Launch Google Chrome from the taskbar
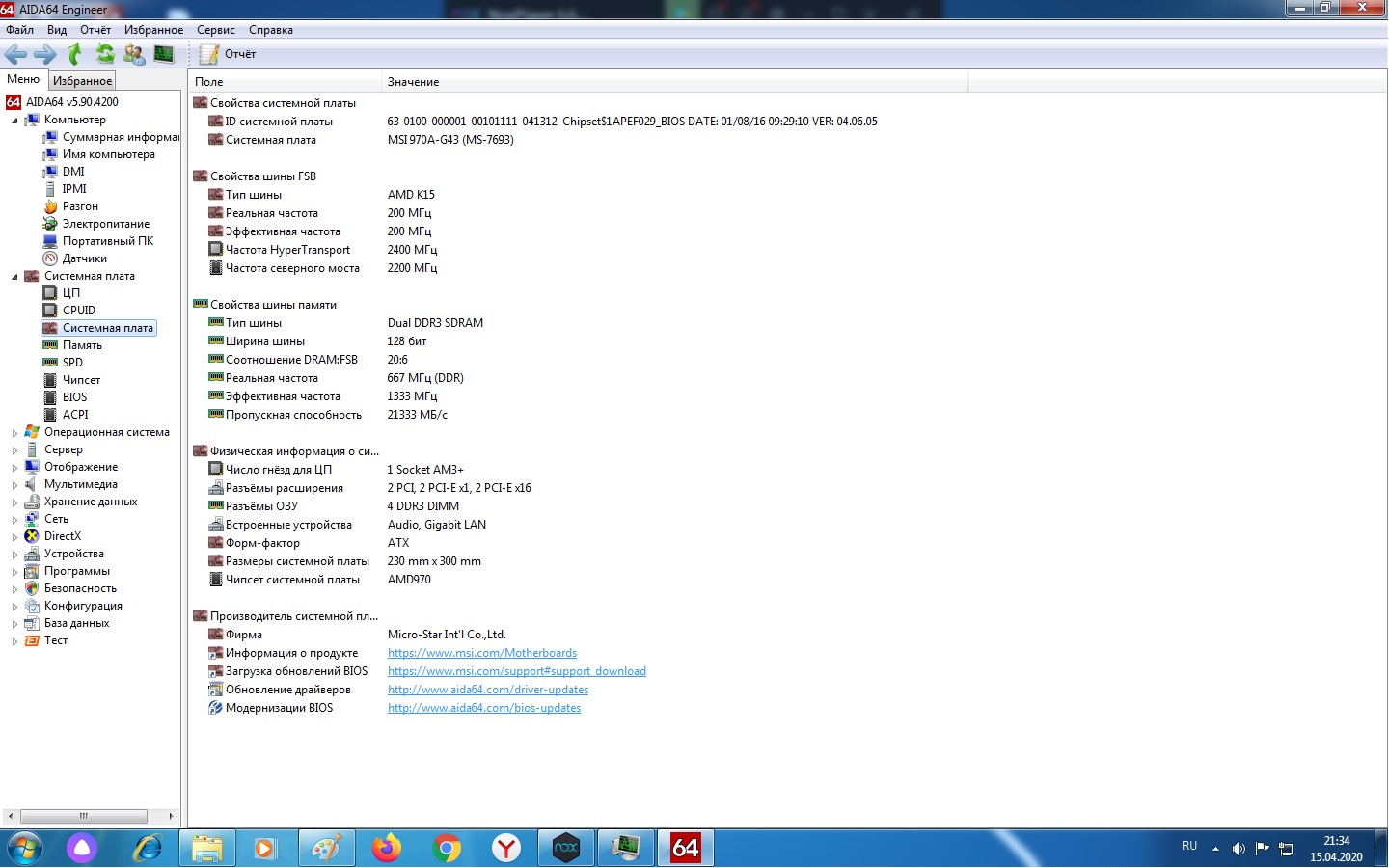1389x868 pixels. tap(447, 848)
